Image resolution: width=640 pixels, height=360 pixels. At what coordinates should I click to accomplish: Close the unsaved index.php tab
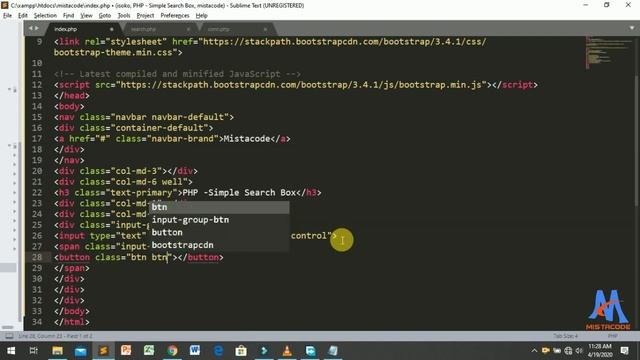(111, 29)
